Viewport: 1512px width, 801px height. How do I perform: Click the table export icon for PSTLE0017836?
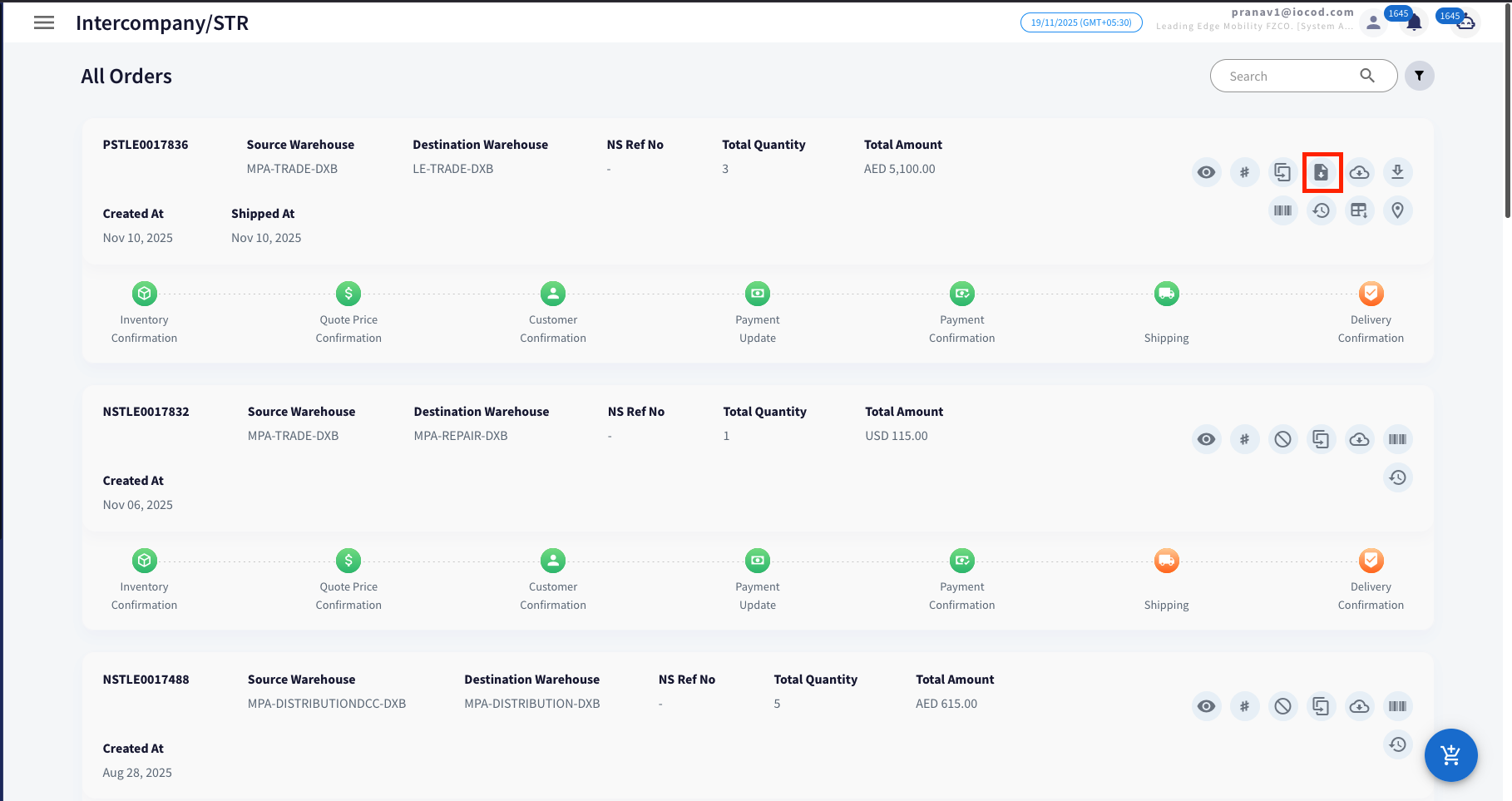click(x=1359, y=210)
